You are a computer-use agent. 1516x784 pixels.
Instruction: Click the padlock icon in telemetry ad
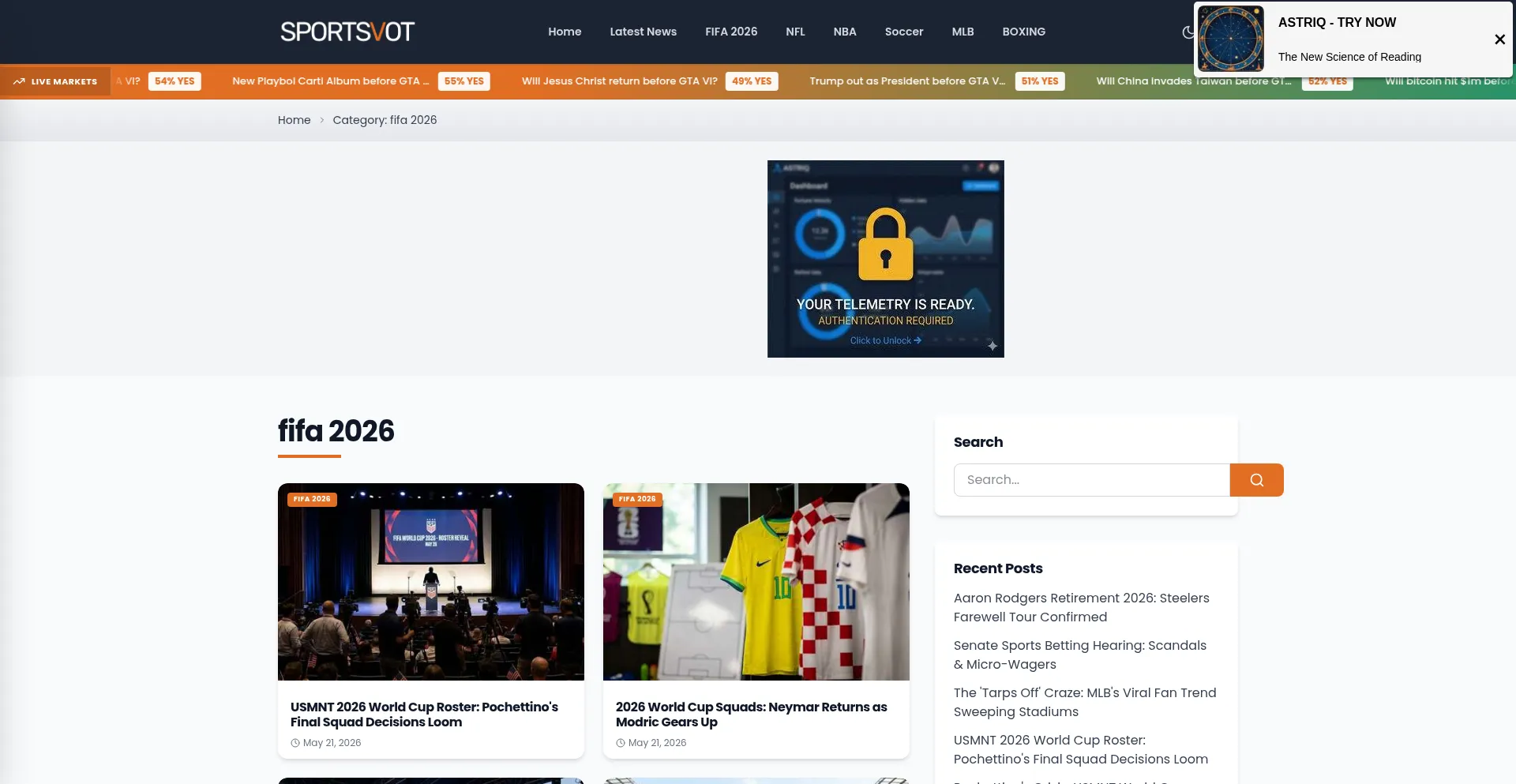point(886,244)
